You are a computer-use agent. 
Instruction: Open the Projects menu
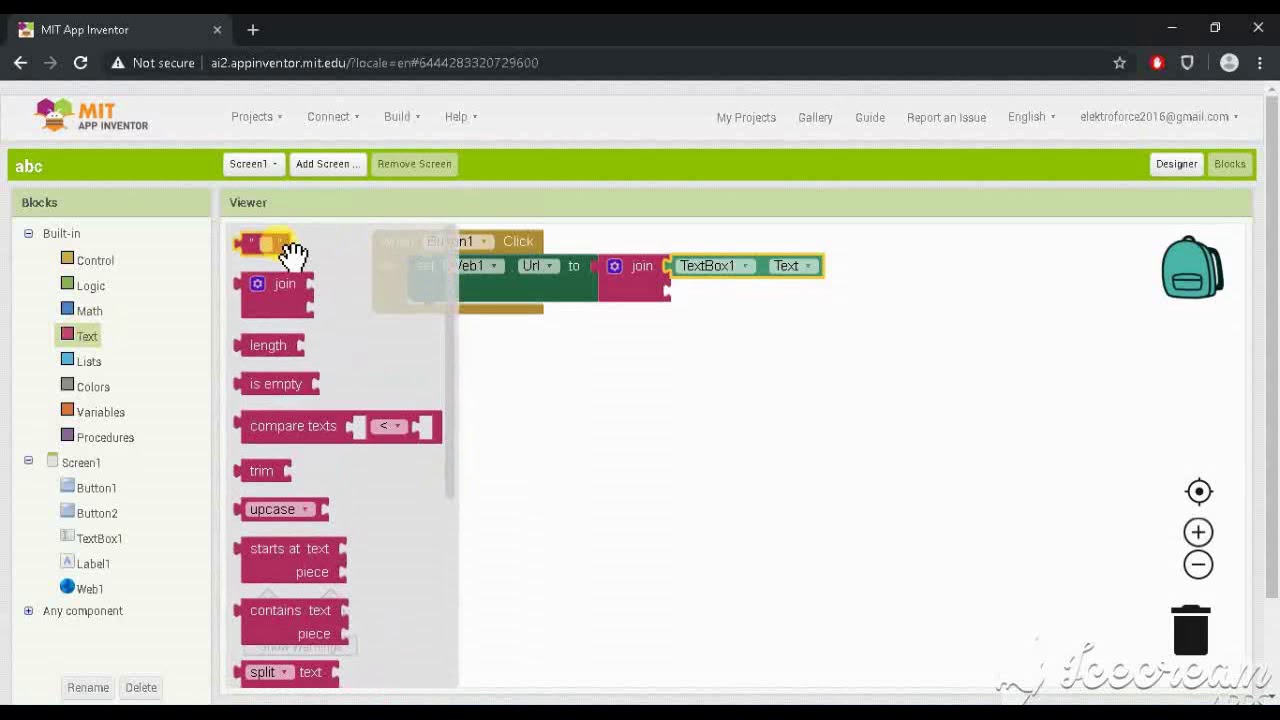[x=256, y=117]
